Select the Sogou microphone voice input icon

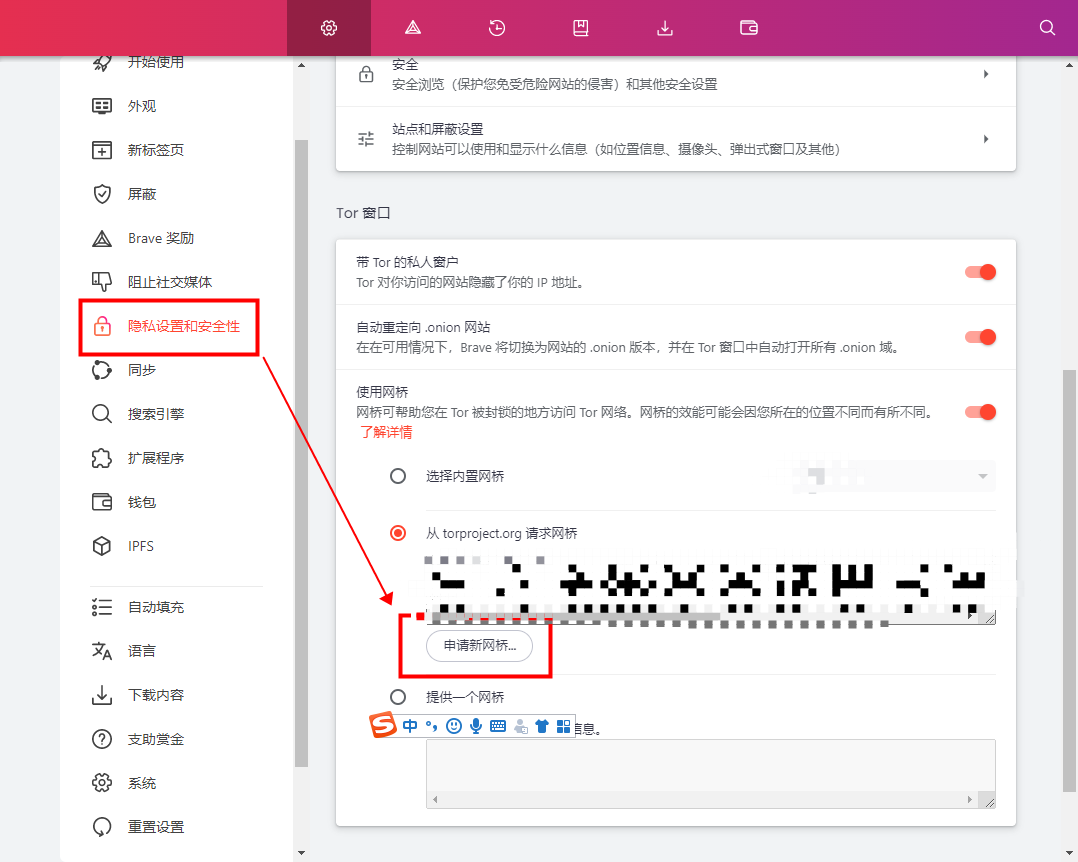(475, 726)
